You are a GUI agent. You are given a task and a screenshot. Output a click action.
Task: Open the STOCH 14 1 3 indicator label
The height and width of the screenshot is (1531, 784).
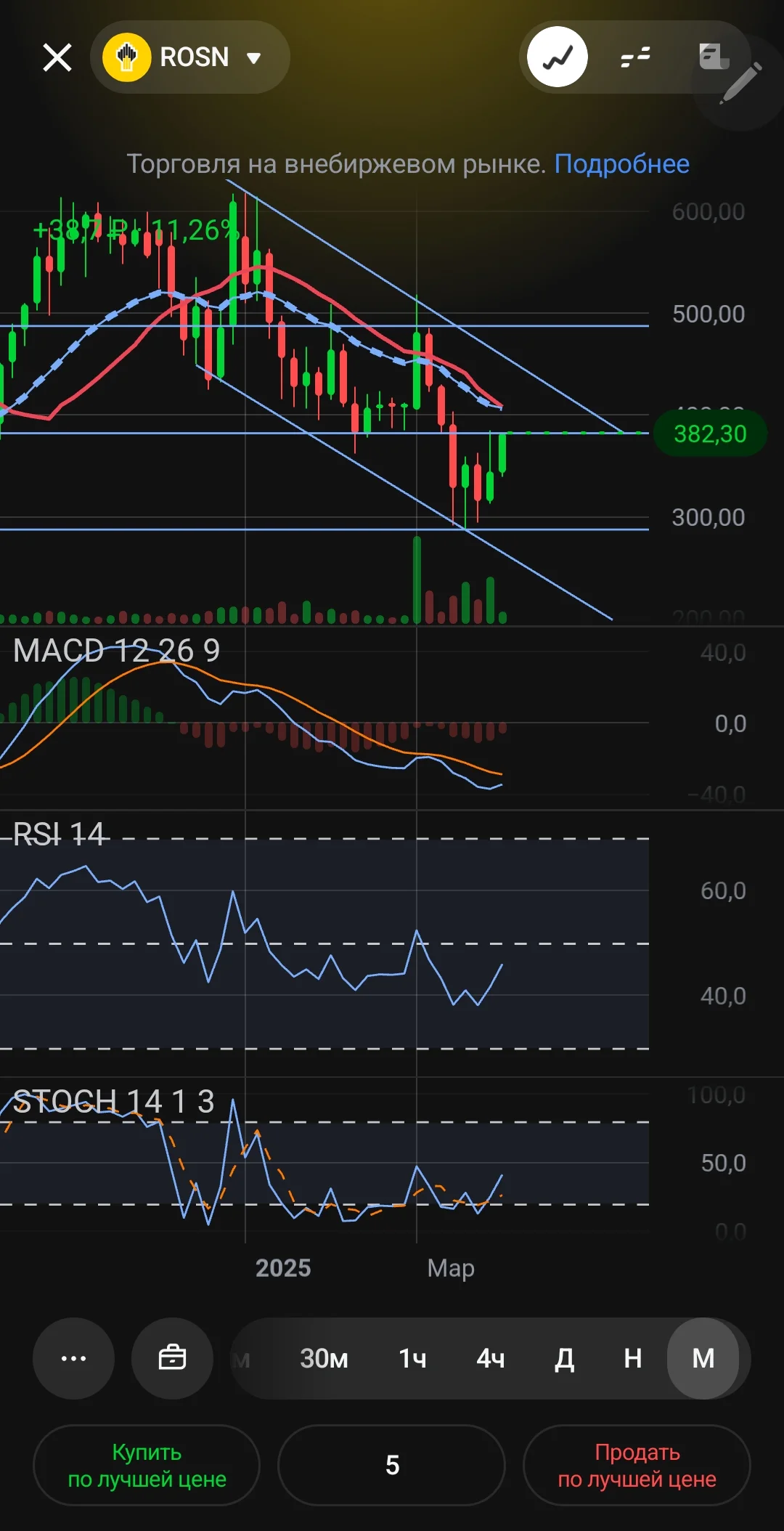click(x=114, y=1102)
